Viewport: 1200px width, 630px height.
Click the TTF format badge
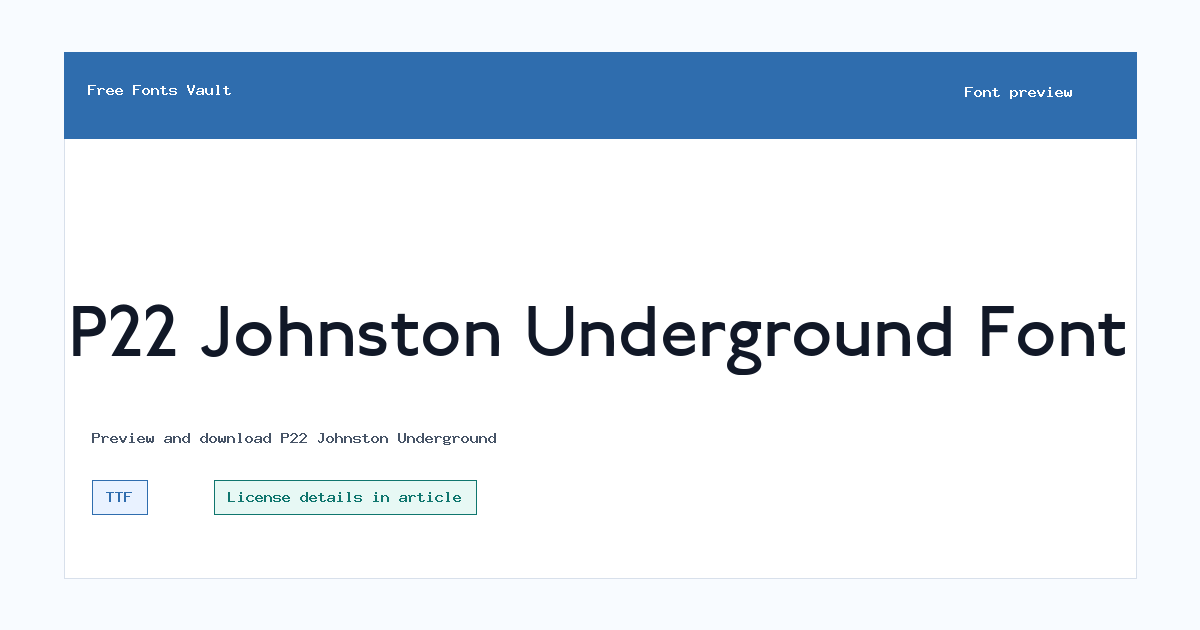tap(120, 498)
